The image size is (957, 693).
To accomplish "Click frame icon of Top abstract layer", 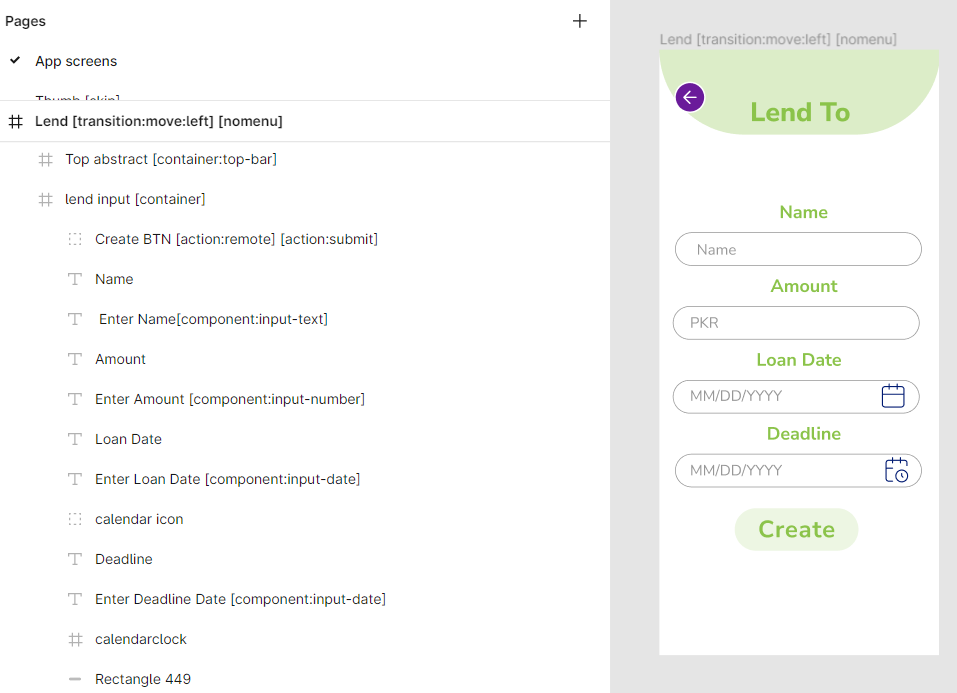I will pos(46,159).
